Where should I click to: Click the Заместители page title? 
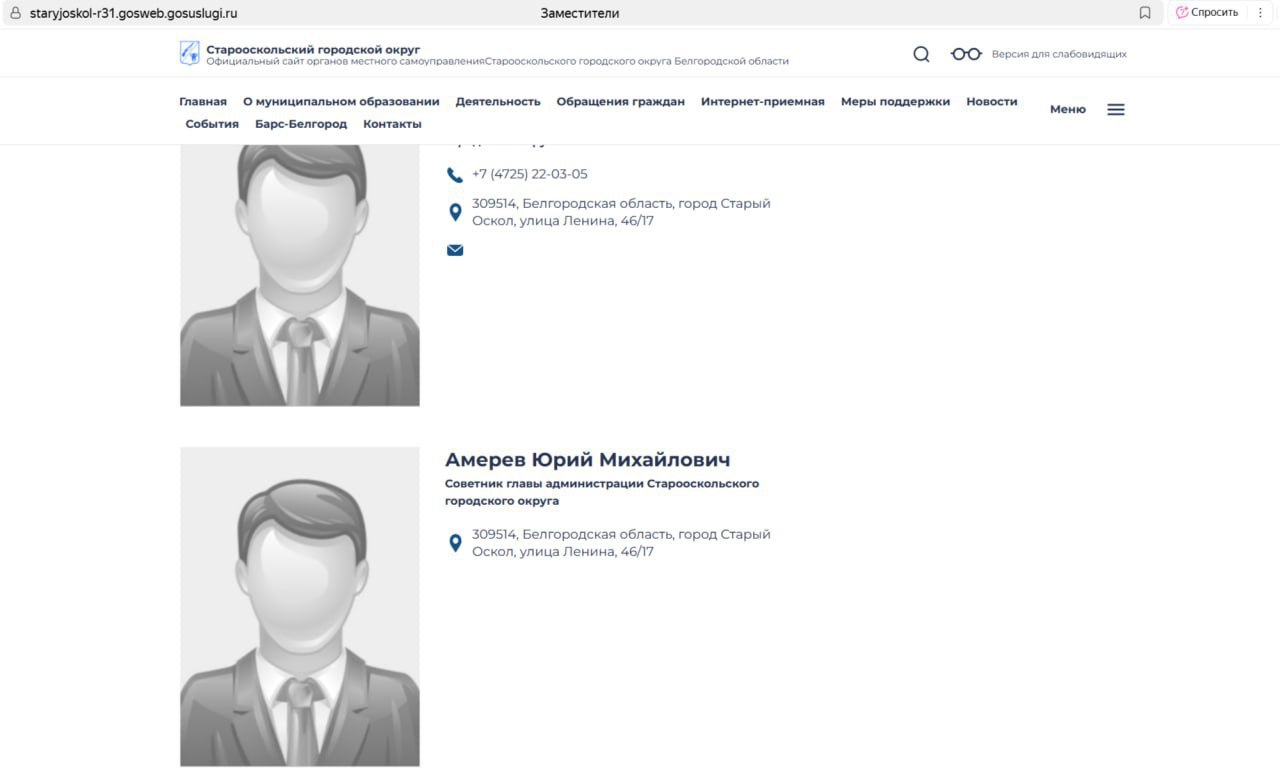pos(580,13)
